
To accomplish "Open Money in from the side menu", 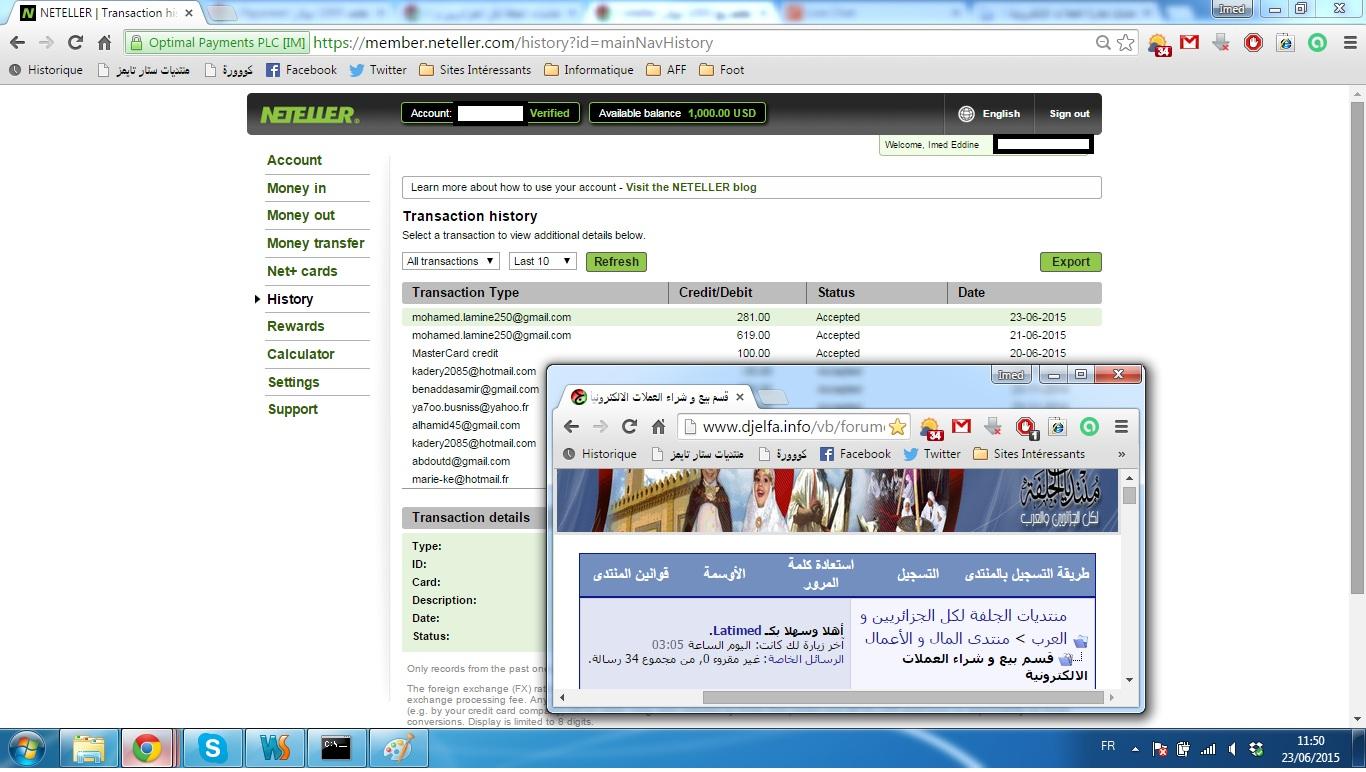I will coord(296,188).
